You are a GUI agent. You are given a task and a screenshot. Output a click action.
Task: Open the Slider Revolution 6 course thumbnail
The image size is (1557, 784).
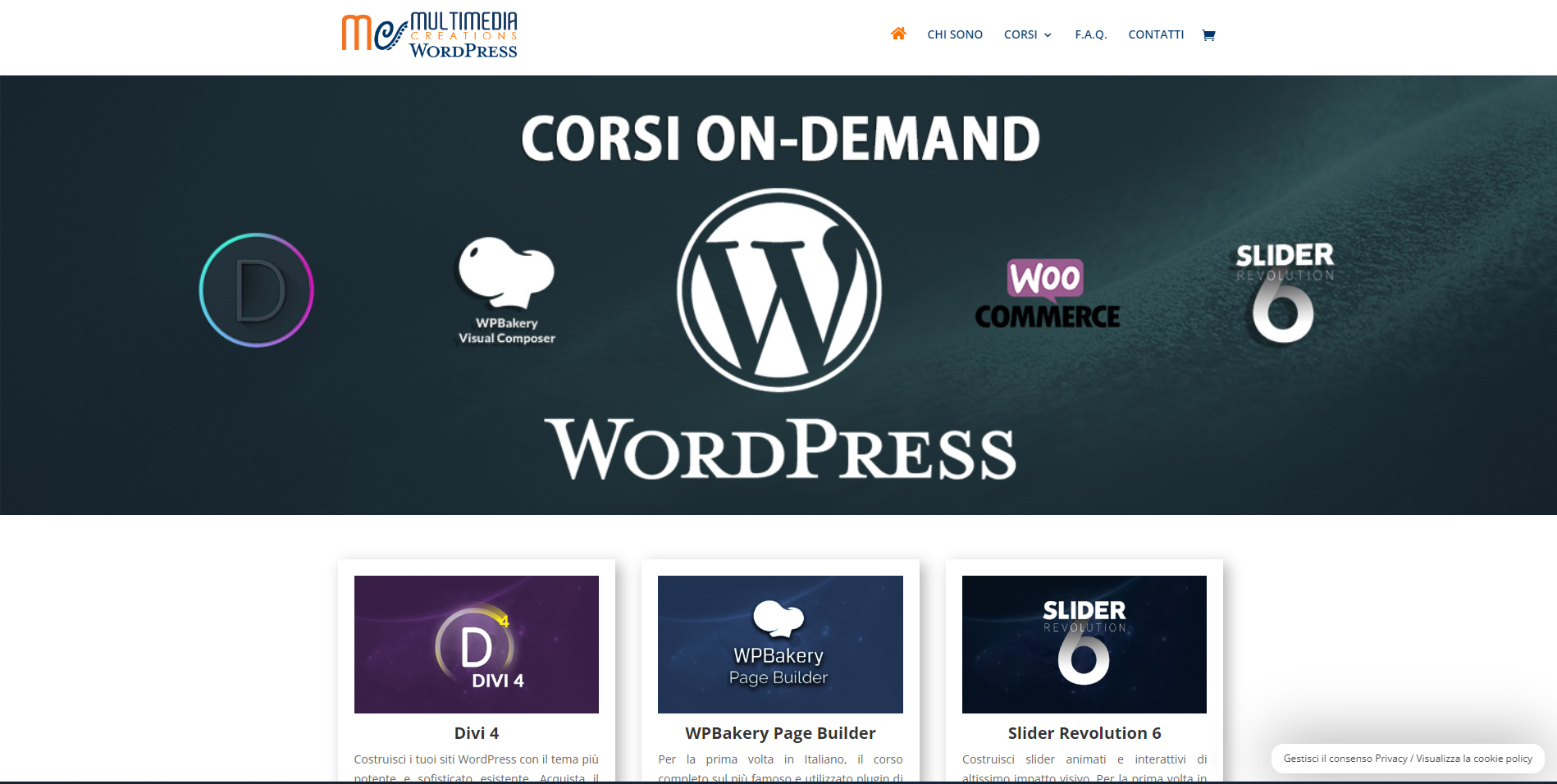(x=1084, y=645)
